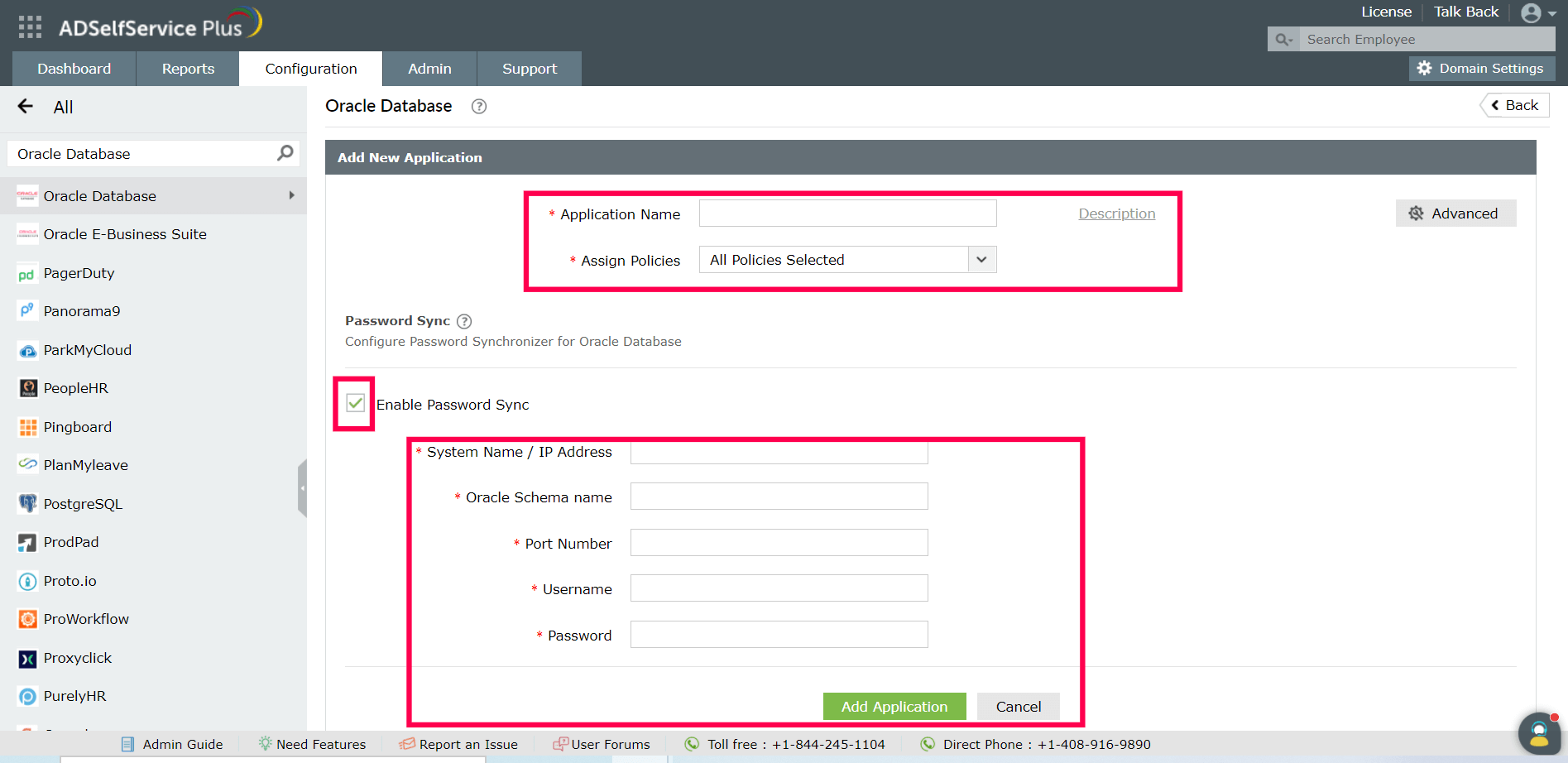Click the sidebar search magnifier icon

coord(285,153)
